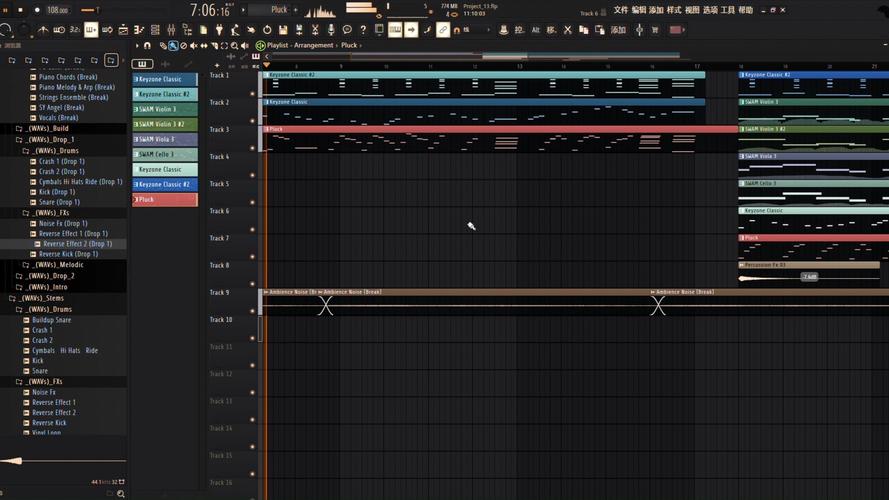
Task: Open the help question mark icon
Action: 363,30
